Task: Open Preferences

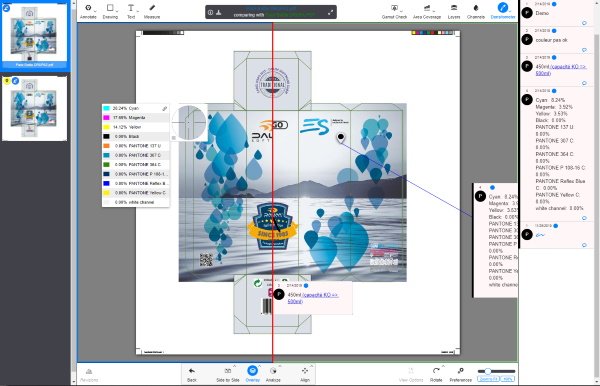Action: point(460,374)
